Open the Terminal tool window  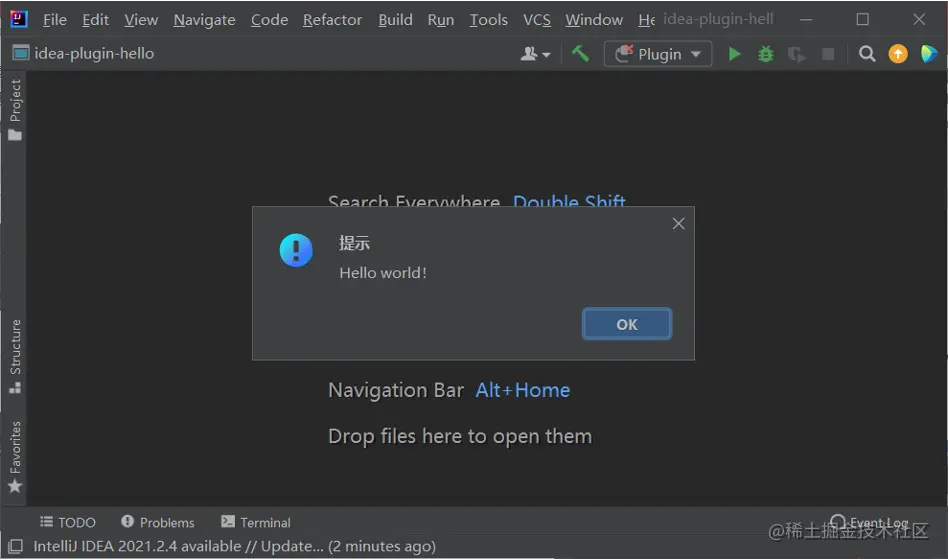tap(256, 522)
